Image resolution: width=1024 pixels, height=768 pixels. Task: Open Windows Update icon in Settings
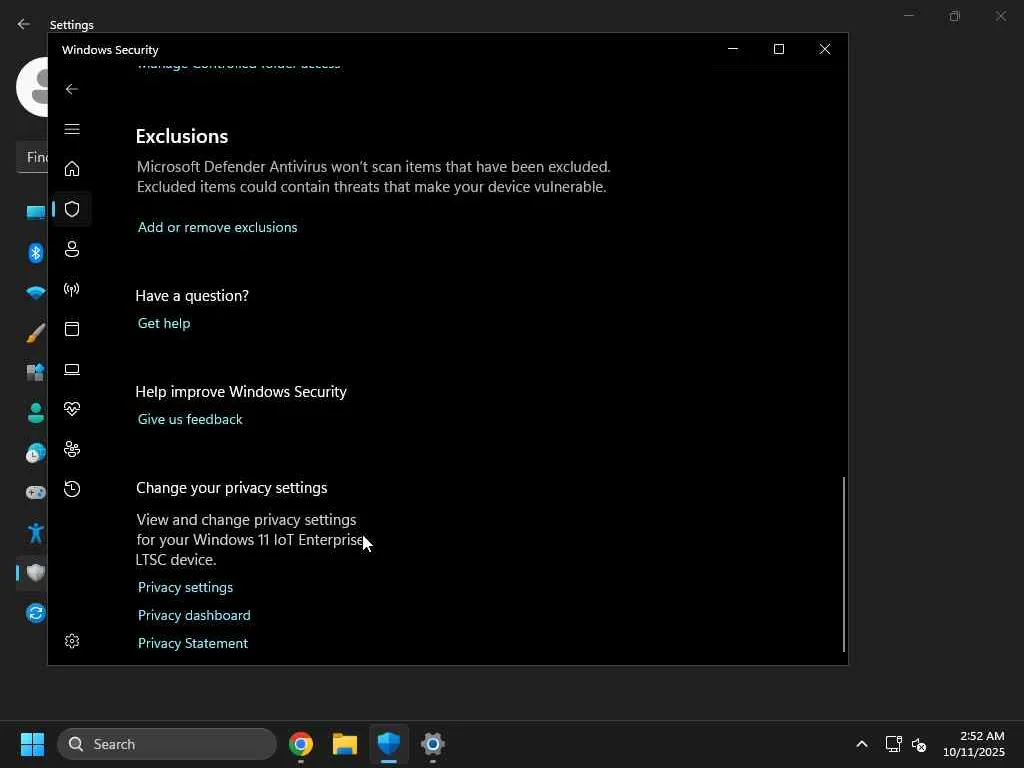pos(36,613)
